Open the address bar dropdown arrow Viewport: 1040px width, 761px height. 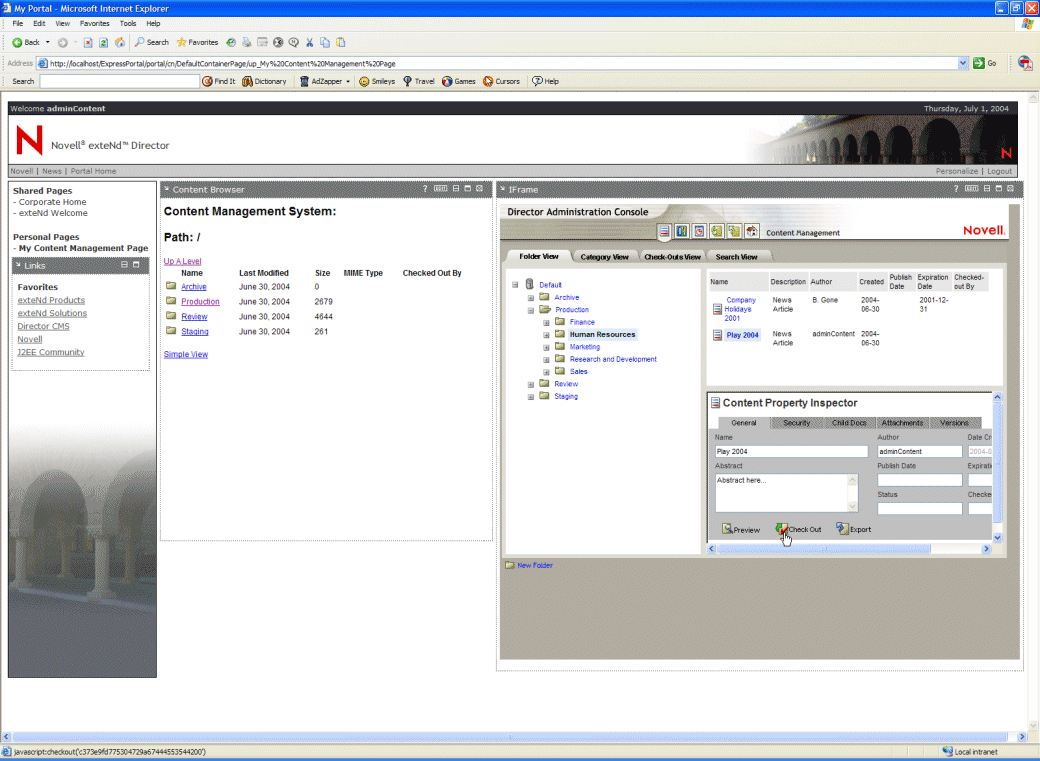(x=964, y=63)
